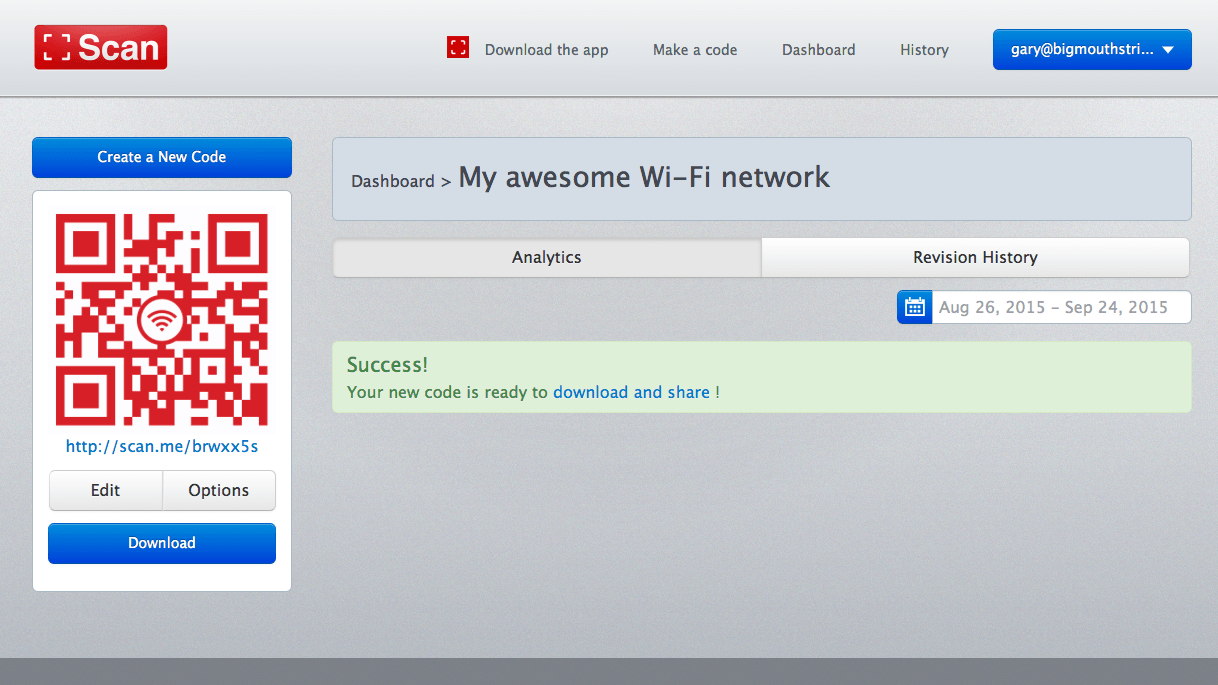Screen dimensions: 1218x685
Task: Click the Aug 26 – Sep 24 date range field
Action: pyautogui.click(x=1060, y=307)
